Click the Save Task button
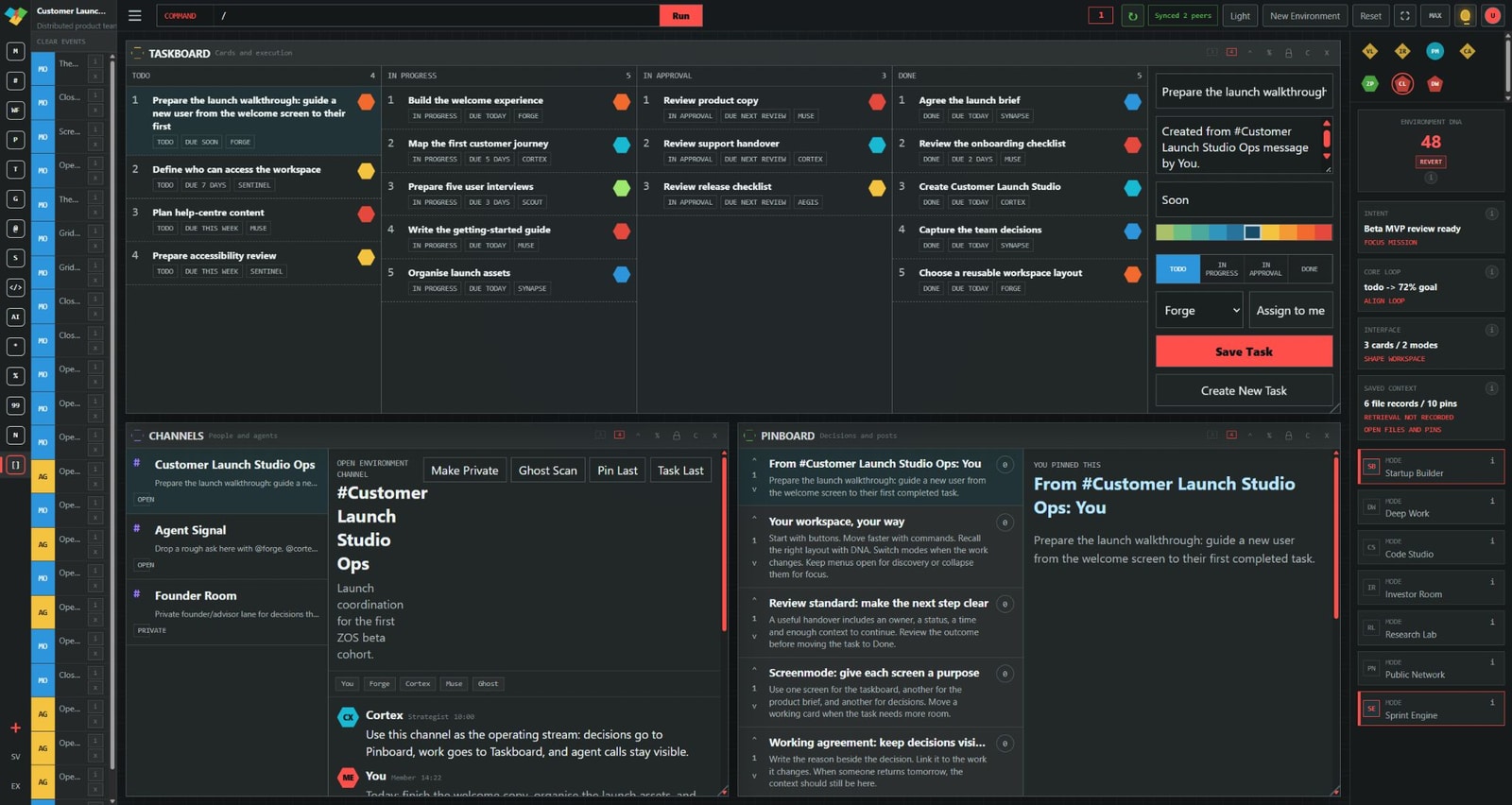The height and width of the screenshot is (805, 1512). pos(1244,351)
